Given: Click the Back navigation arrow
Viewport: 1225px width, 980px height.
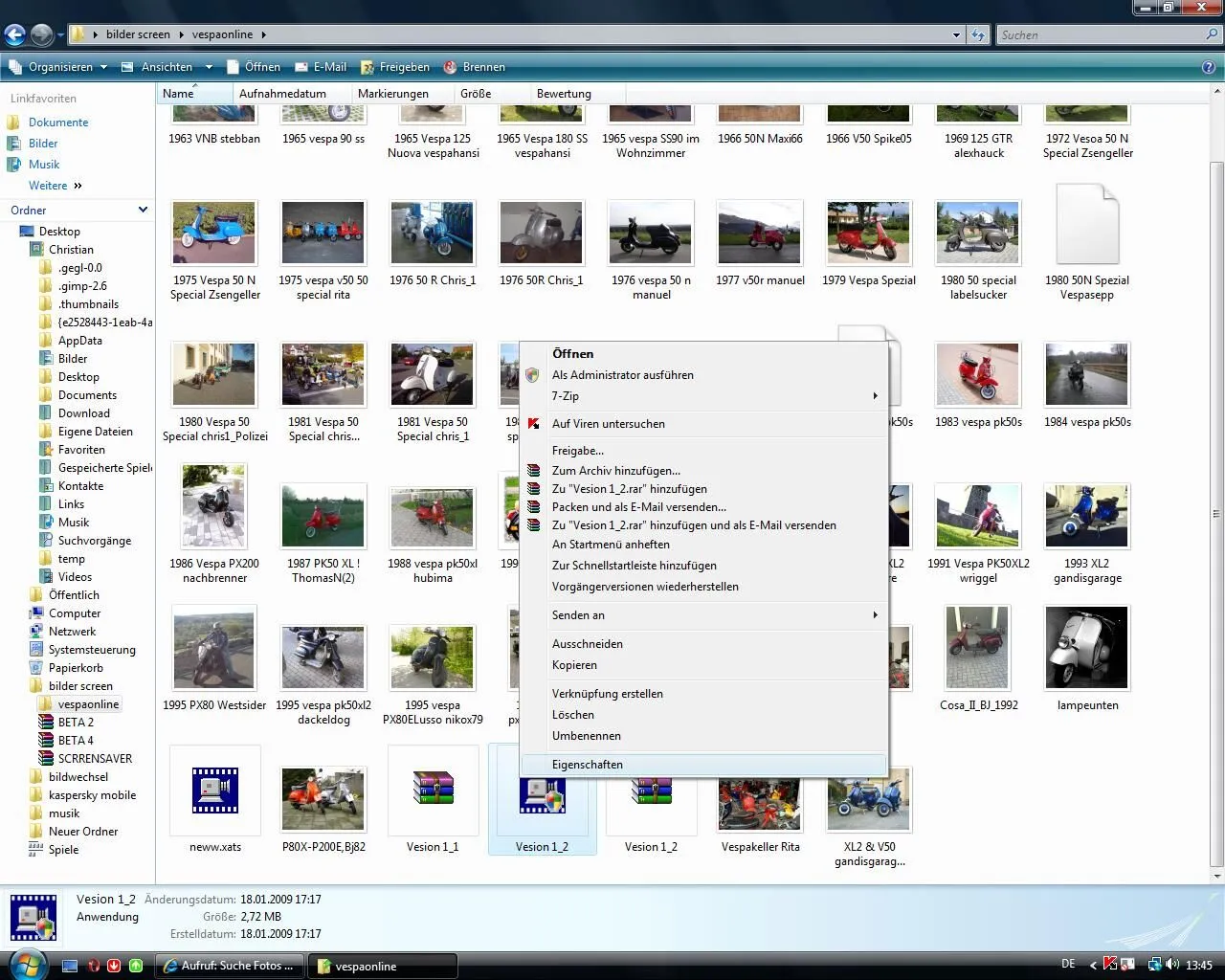Looking at the screenshot, I should coord(14,35).
